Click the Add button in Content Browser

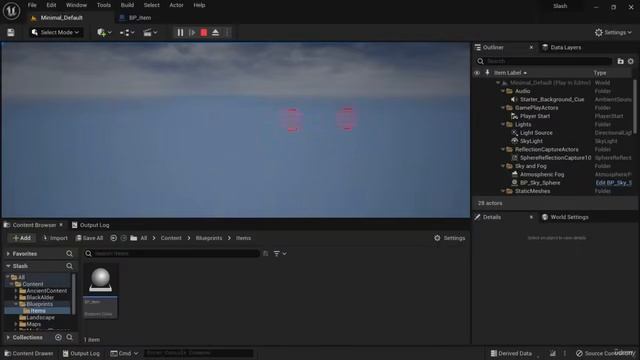[22, 238]
